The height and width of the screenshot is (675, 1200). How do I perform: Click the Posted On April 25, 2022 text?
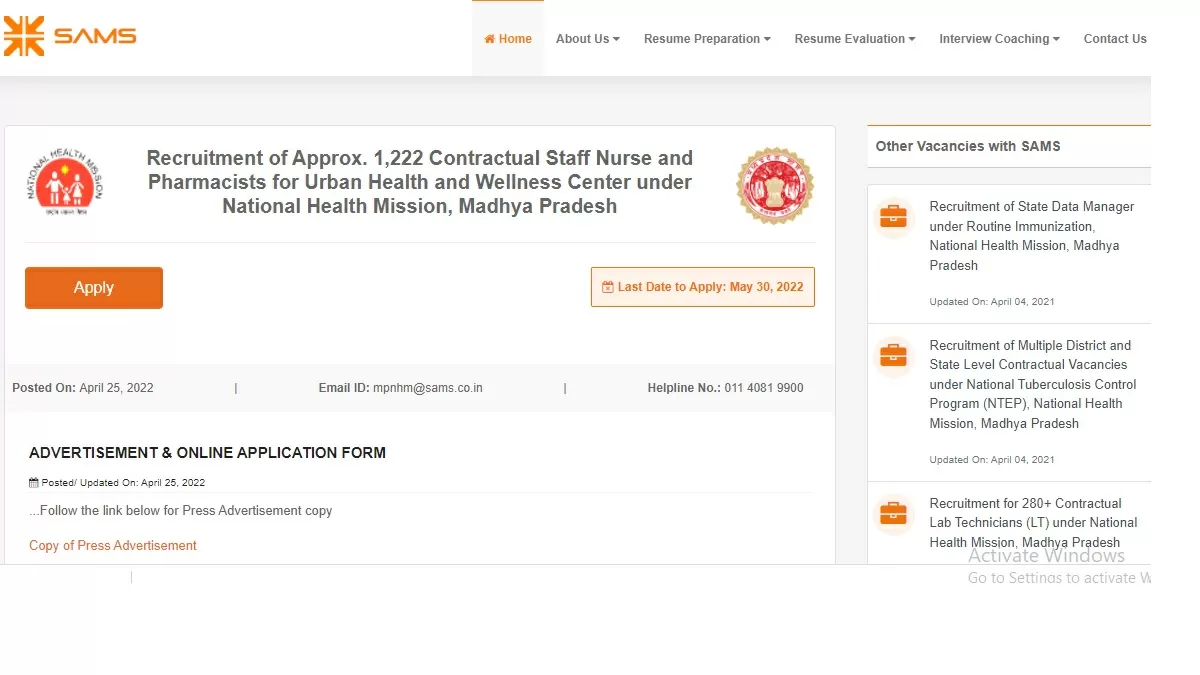coord(83,388)
